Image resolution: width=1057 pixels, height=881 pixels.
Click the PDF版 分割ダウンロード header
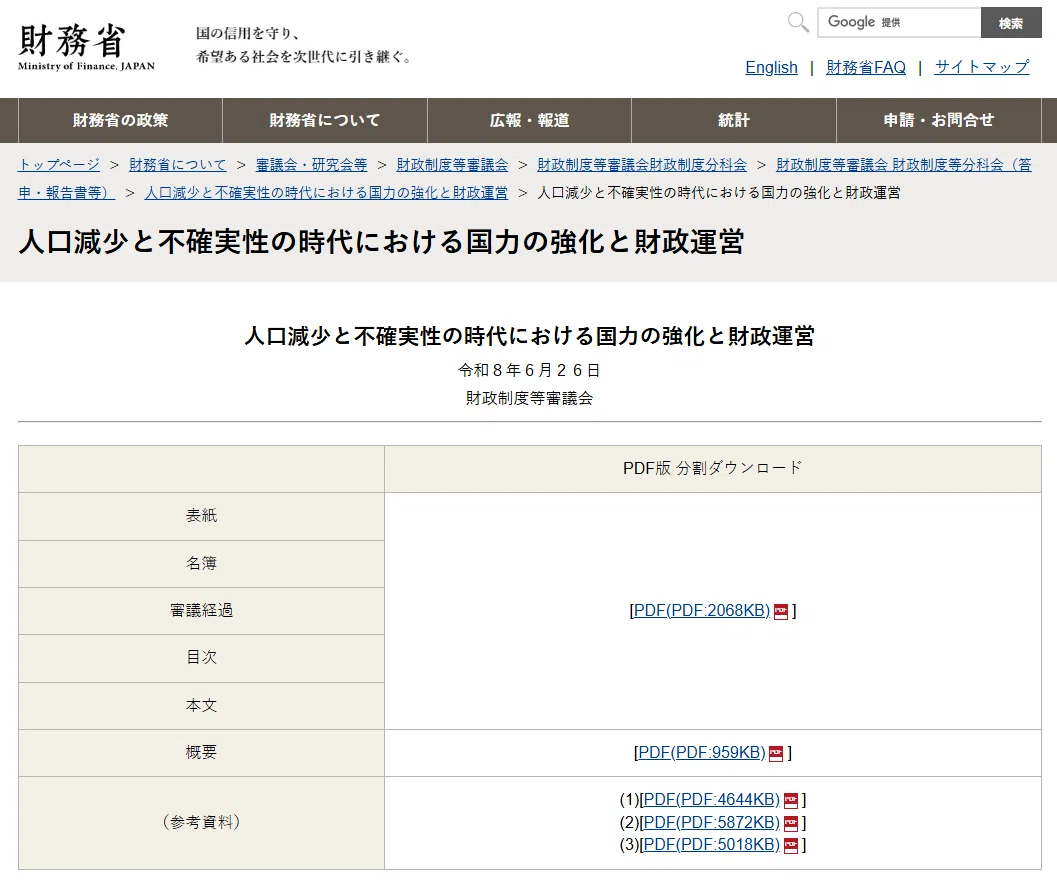click(713, 468)
